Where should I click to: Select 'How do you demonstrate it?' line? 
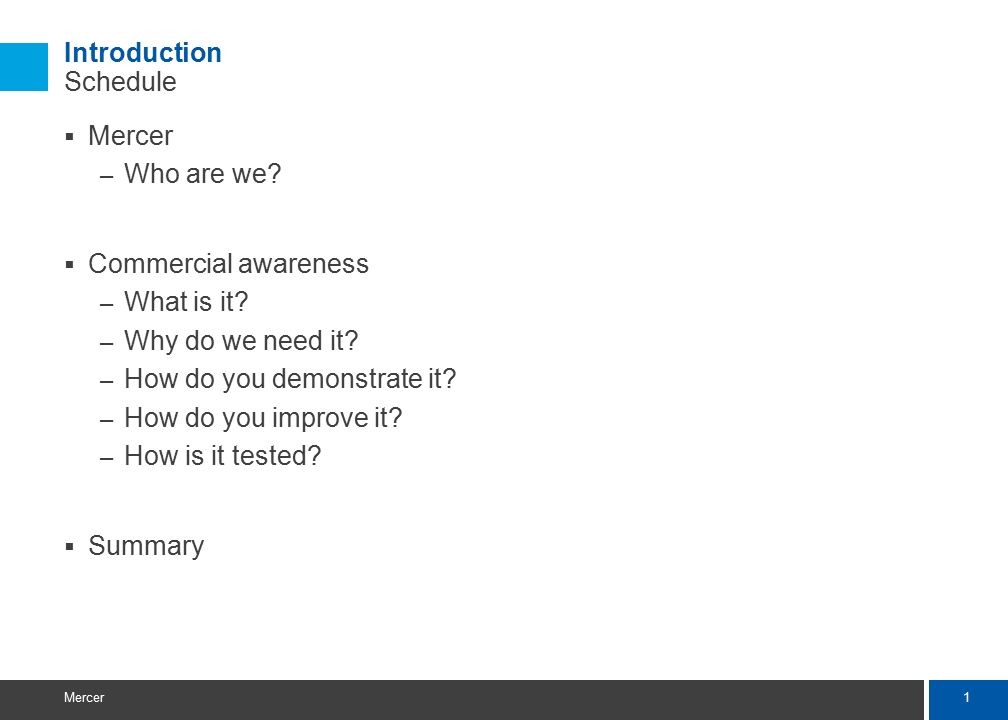[290, 379]
